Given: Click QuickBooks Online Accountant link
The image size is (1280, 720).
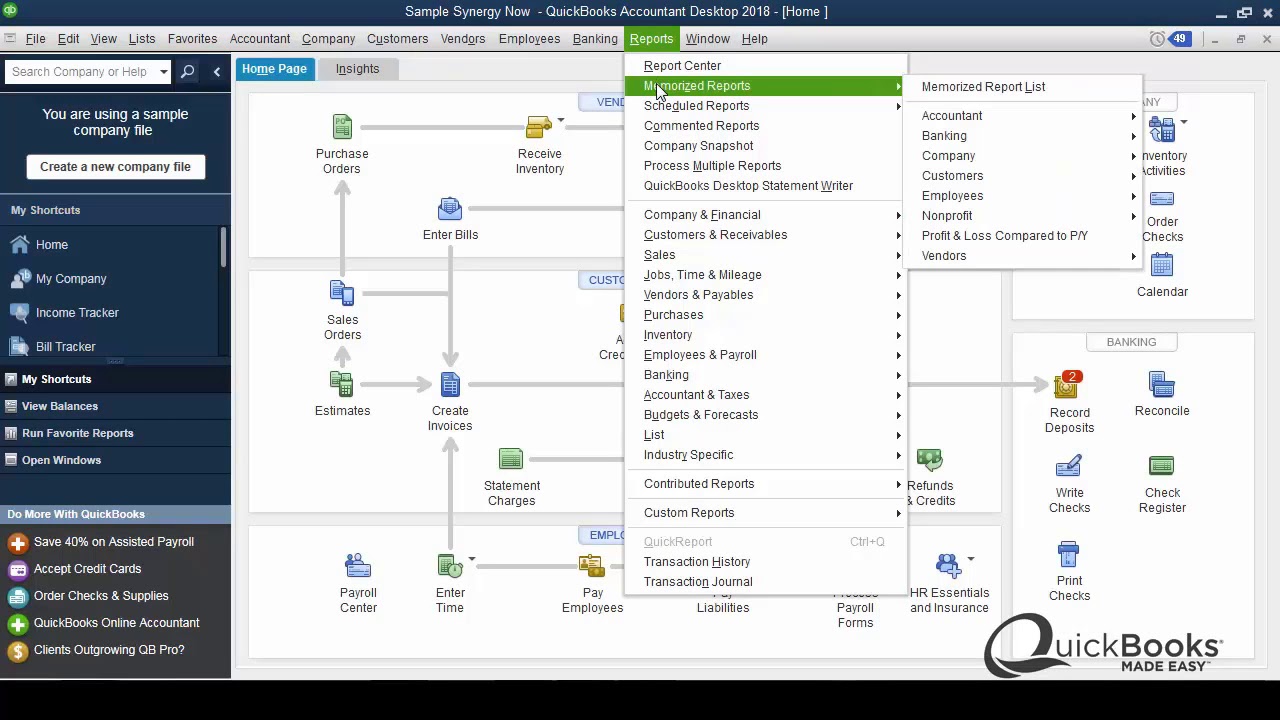Looking at the screenshot, I should (x=116, y=623).
